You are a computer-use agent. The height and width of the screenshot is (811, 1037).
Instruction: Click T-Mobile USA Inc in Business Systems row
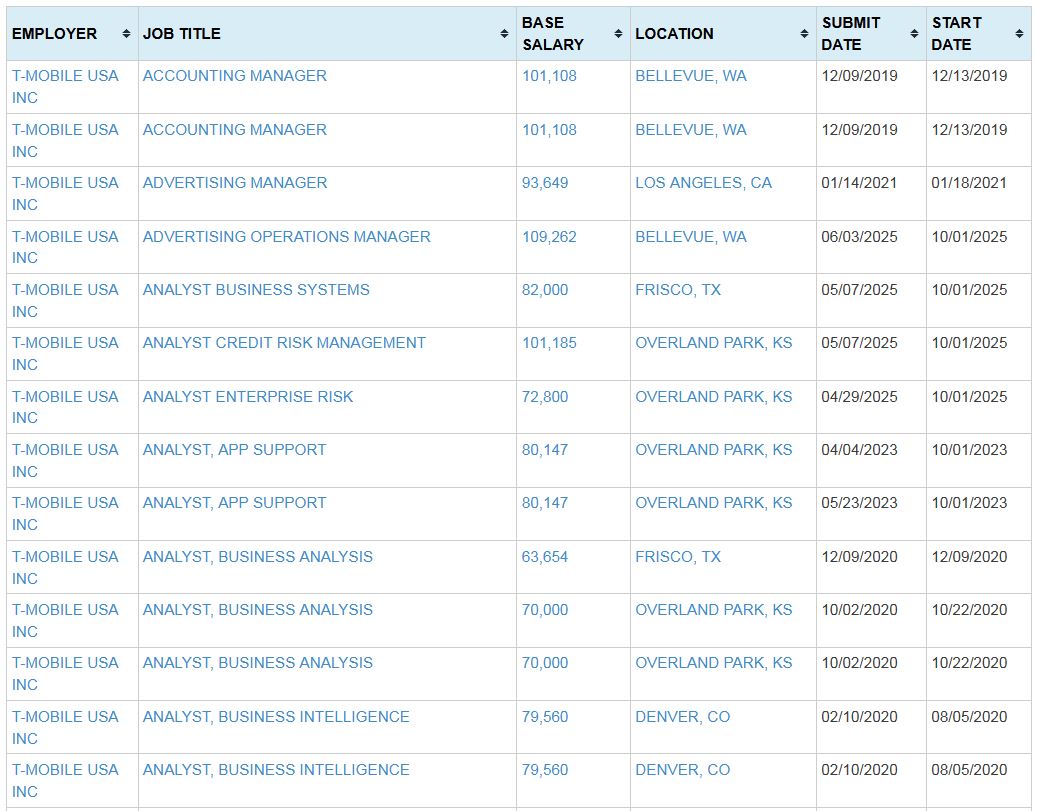click(x=65, y=300)
